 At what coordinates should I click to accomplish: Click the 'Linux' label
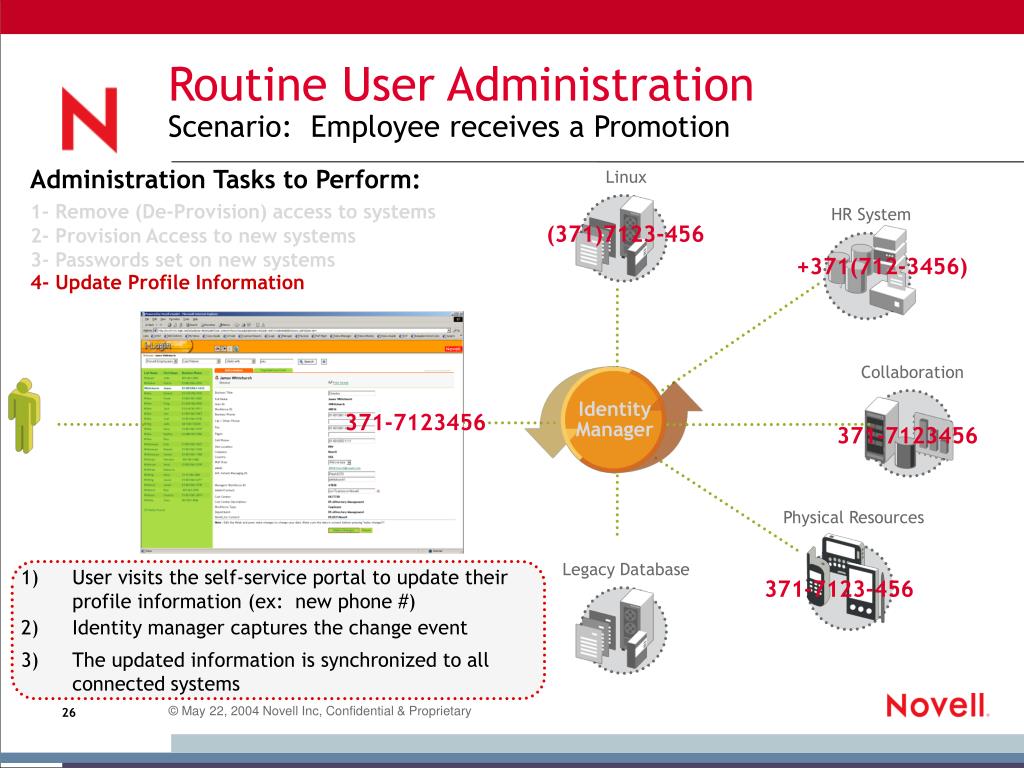pyautogui.click(x=626, y=177)
